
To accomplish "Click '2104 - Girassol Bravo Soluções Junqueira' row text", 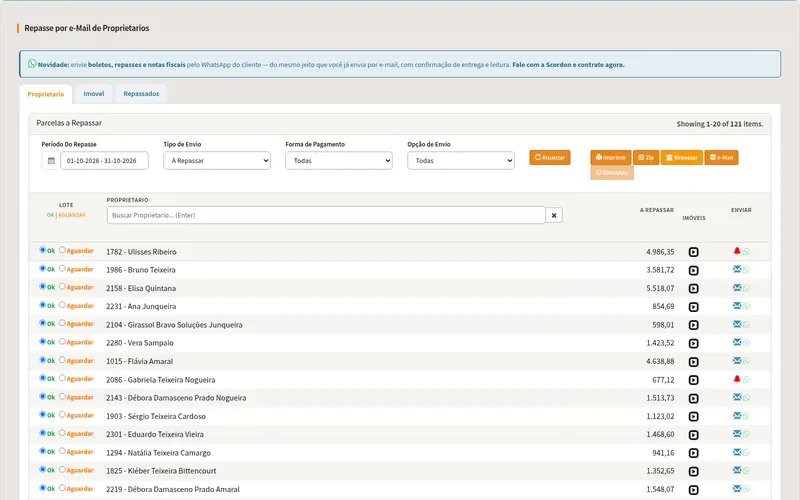I will (174, 325).
